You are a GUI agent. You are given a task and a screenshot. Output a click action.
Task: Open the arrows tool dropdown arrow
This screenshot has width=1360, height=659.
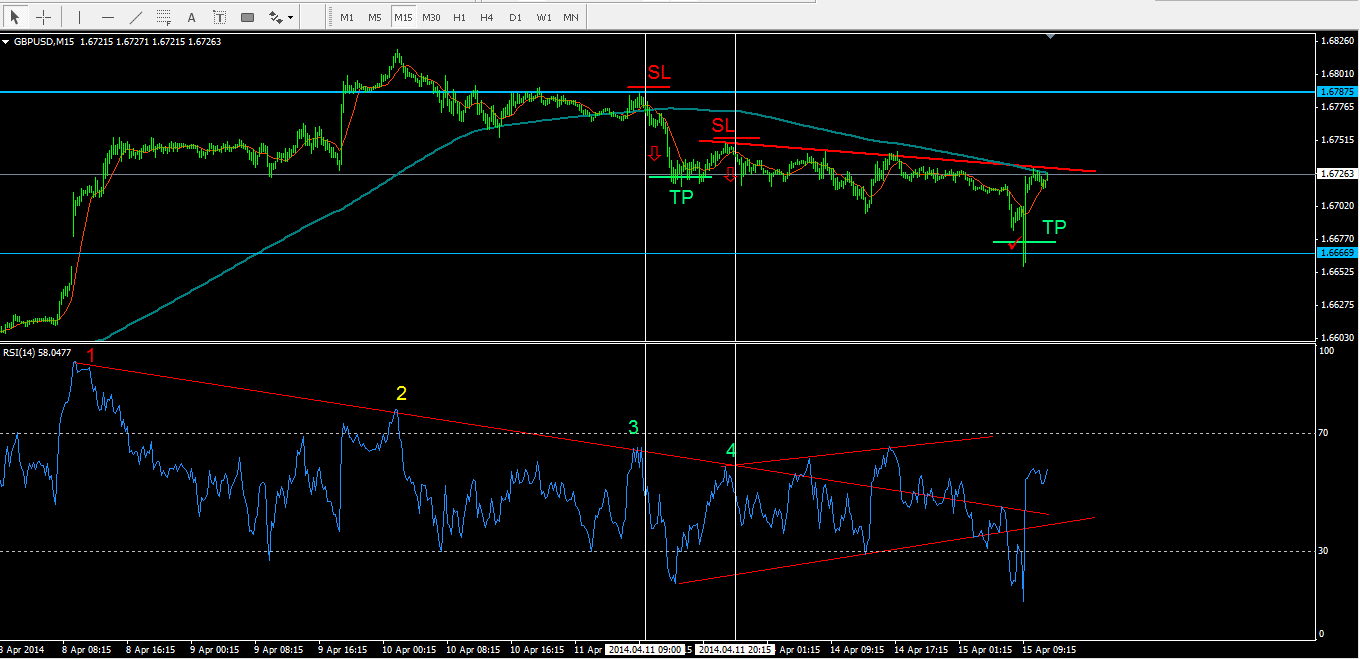pos(290,17)
